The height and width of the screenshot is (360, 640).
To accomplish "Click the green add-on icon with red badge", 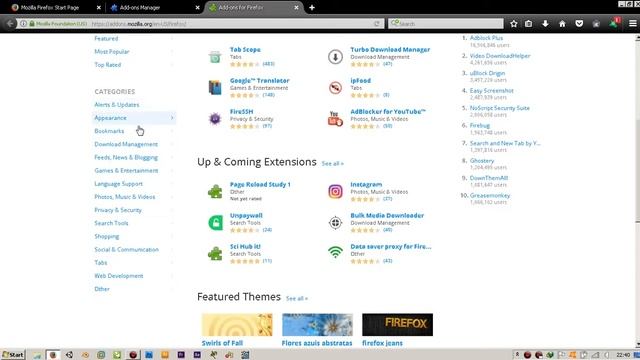I will point(614,23).
